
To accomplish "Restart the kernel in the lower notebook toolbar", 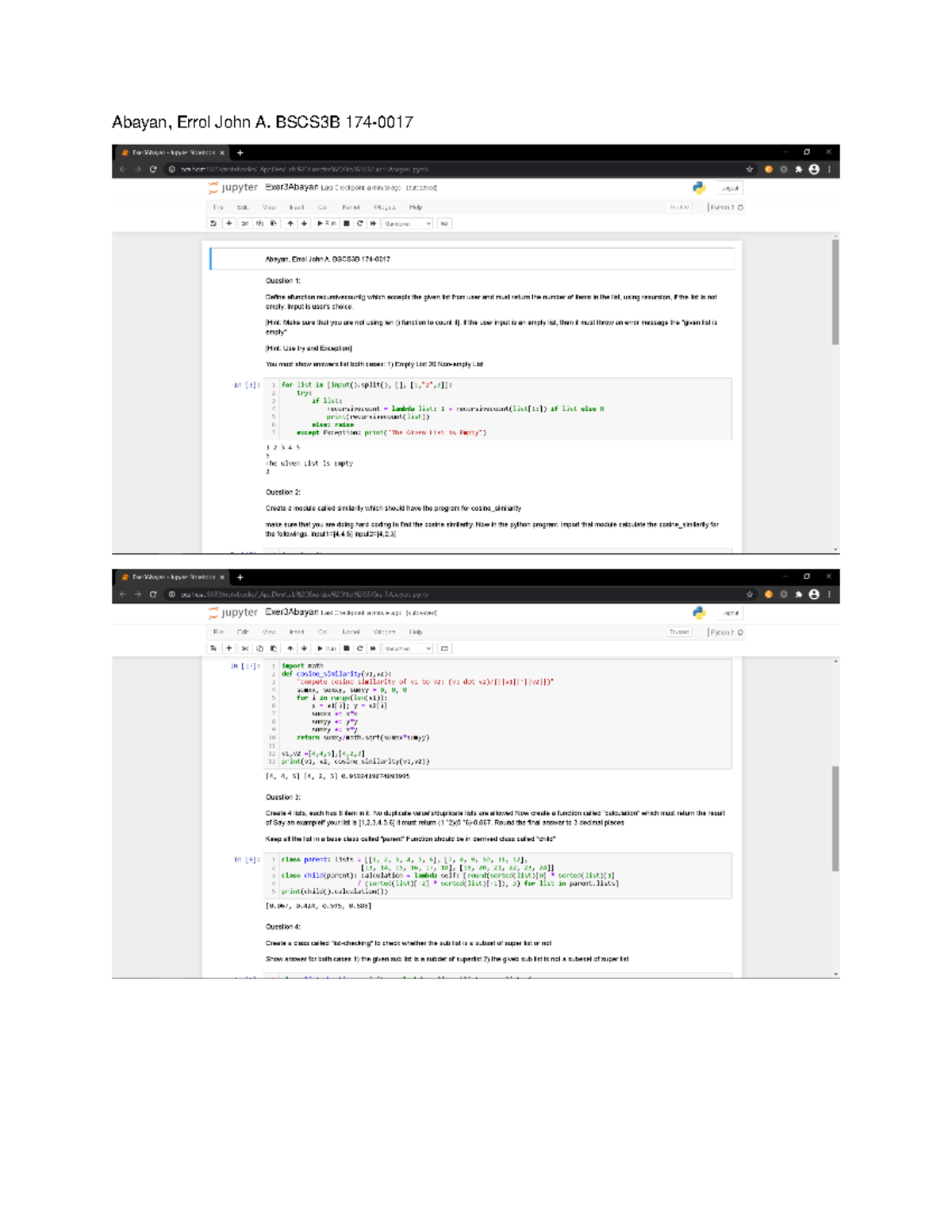I will tap(360, 649).
